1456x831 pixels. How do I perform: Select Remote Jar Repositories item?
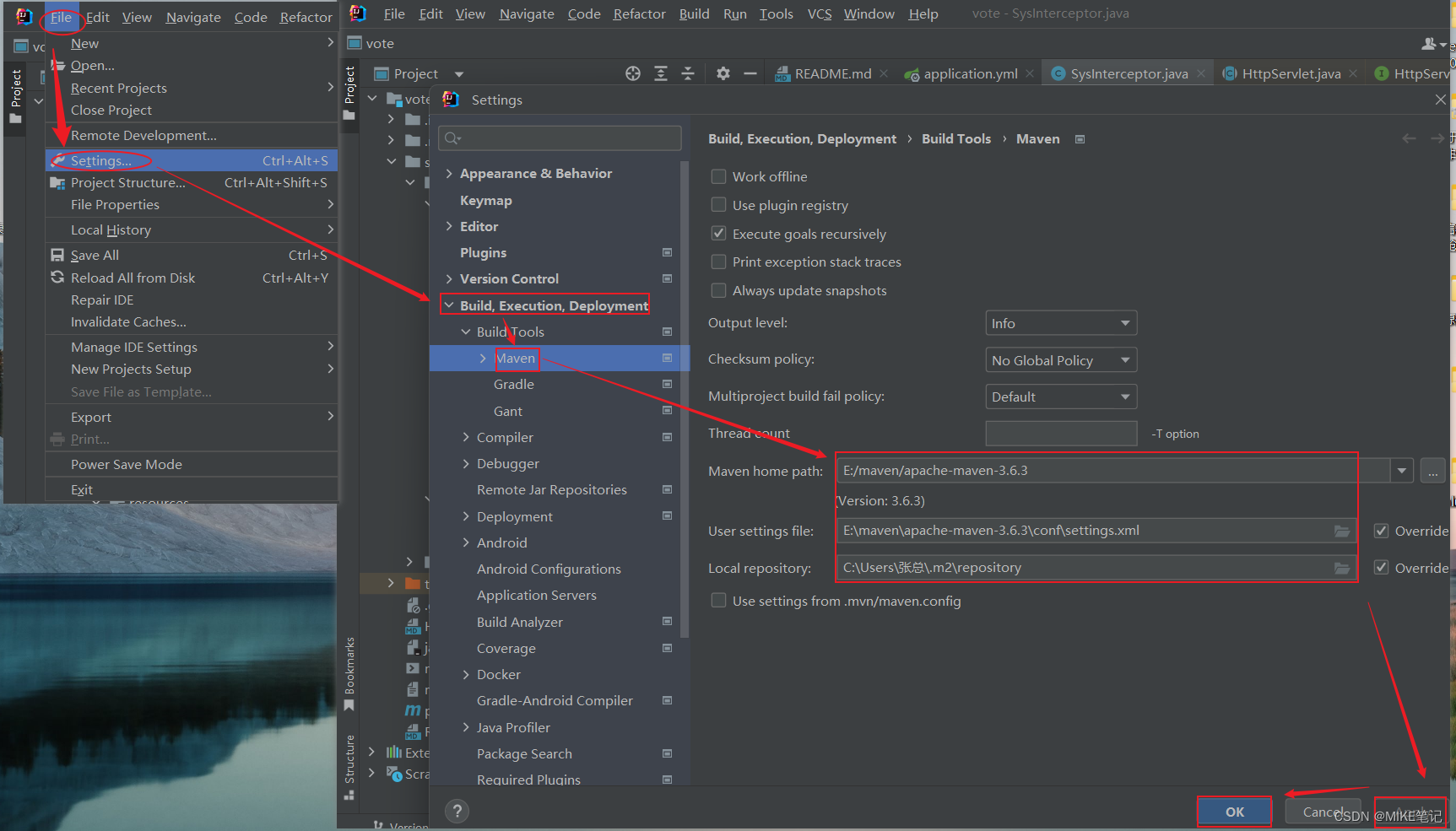pyautogui.click(x=552, y=489)
